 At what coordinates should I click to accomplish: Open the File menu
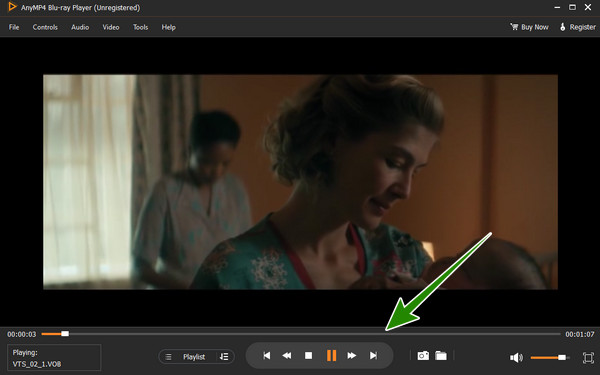[14, 27]
